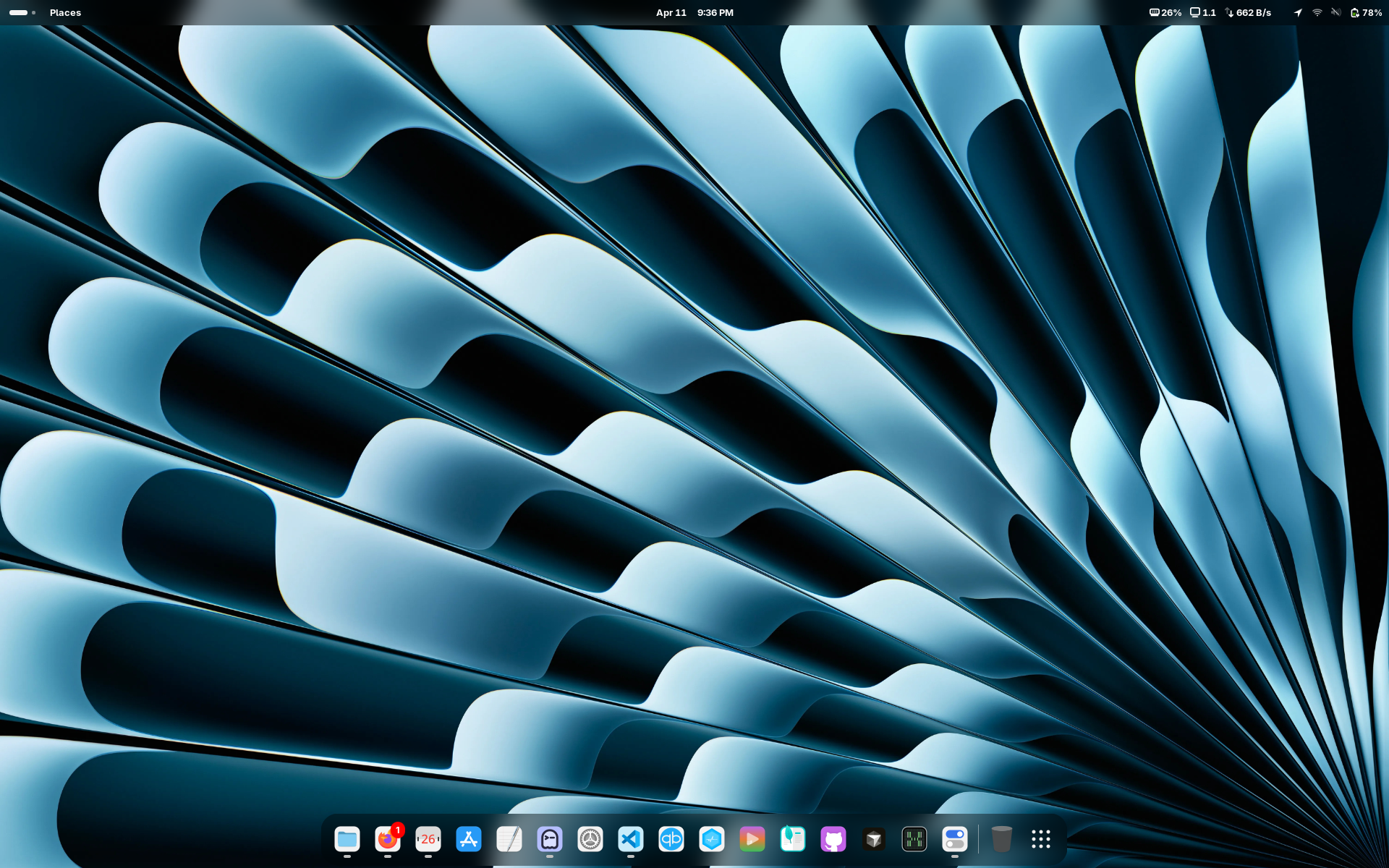Open the Trash in the dock

click(x=1001, y=839)
